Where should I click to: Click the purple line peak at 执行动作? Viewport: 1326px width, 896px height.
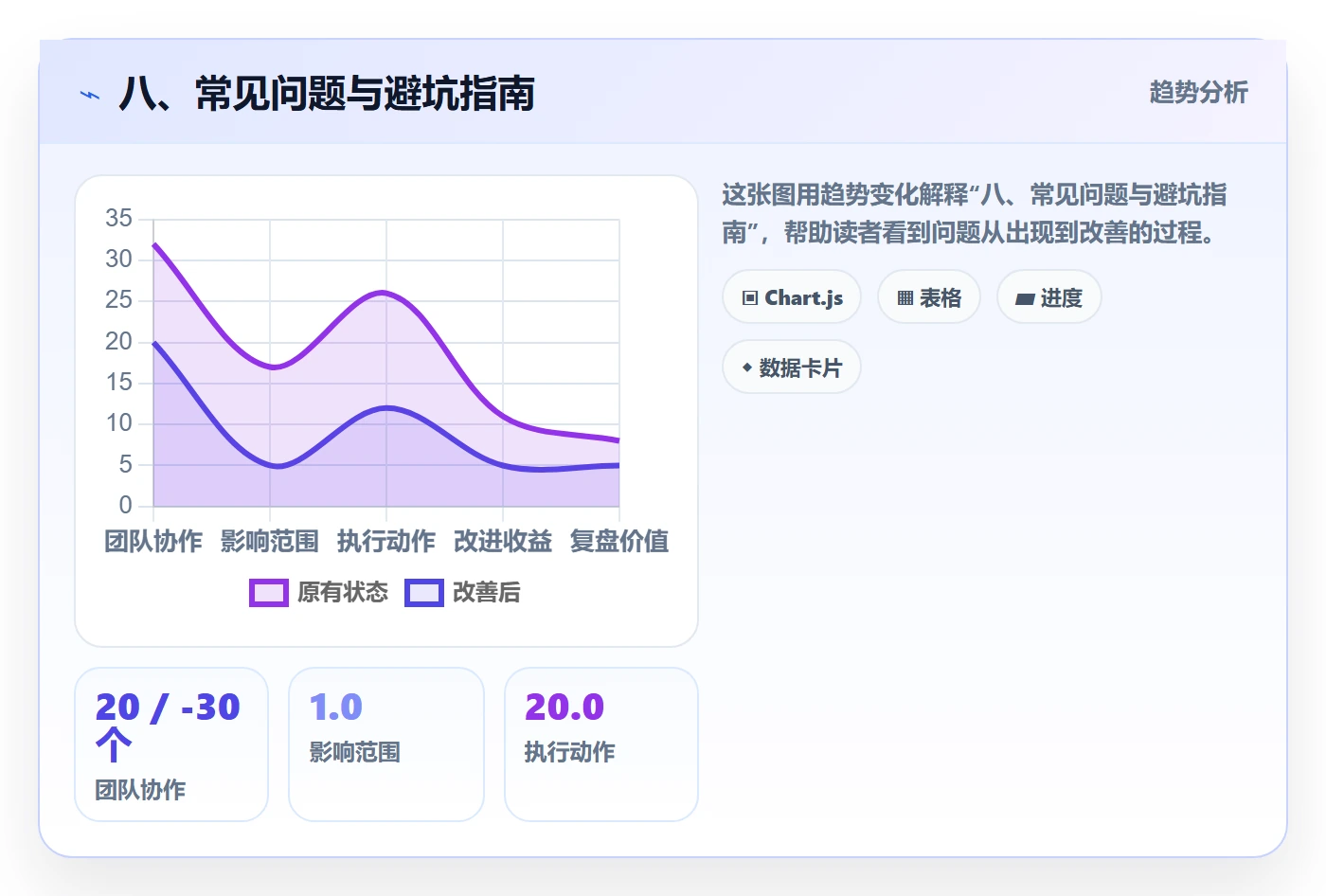(385, 293)
